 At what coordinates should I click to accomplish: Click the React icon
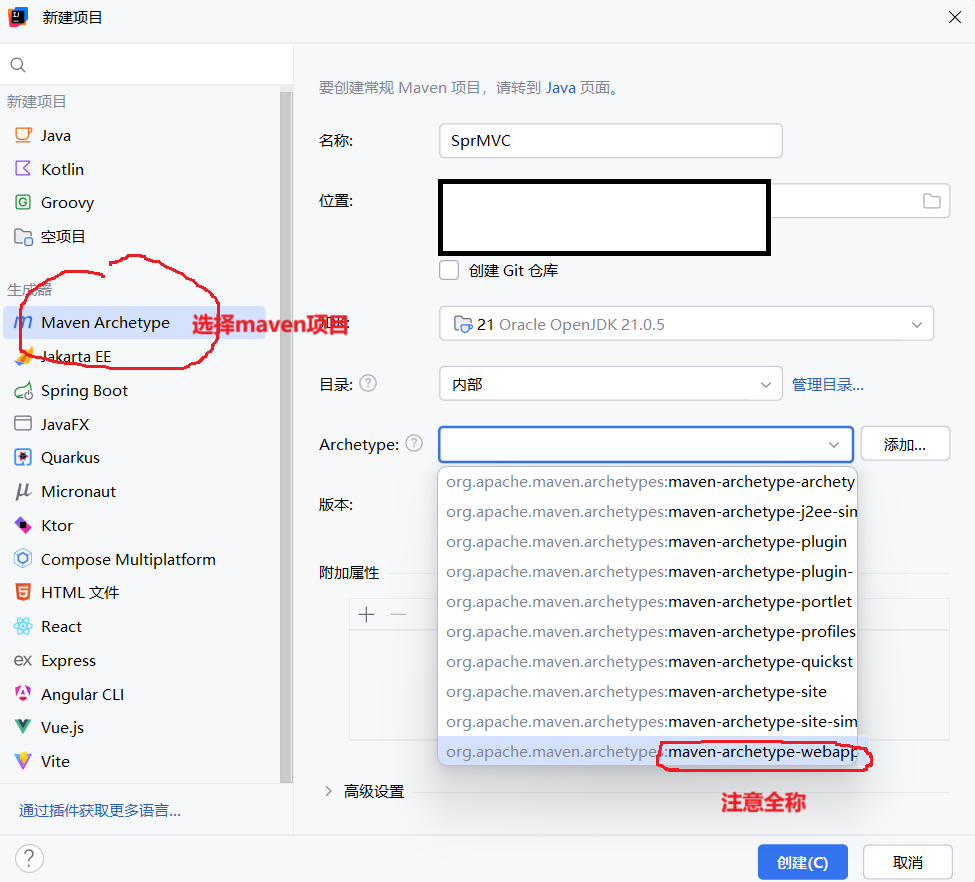tap(23, 626)
